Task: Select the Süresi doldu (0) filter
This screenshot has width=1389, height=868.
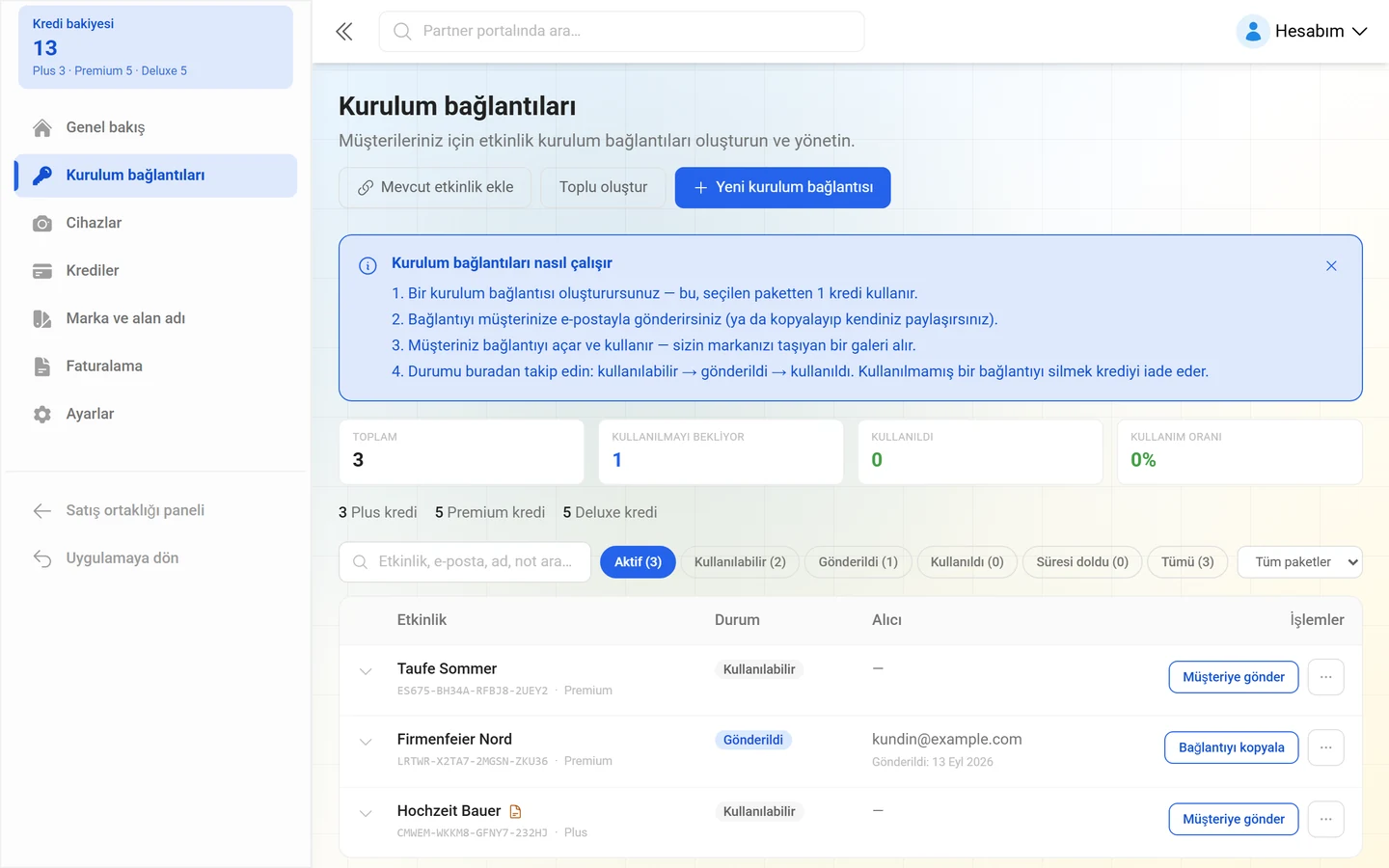Action: (x=1082, y=562)
